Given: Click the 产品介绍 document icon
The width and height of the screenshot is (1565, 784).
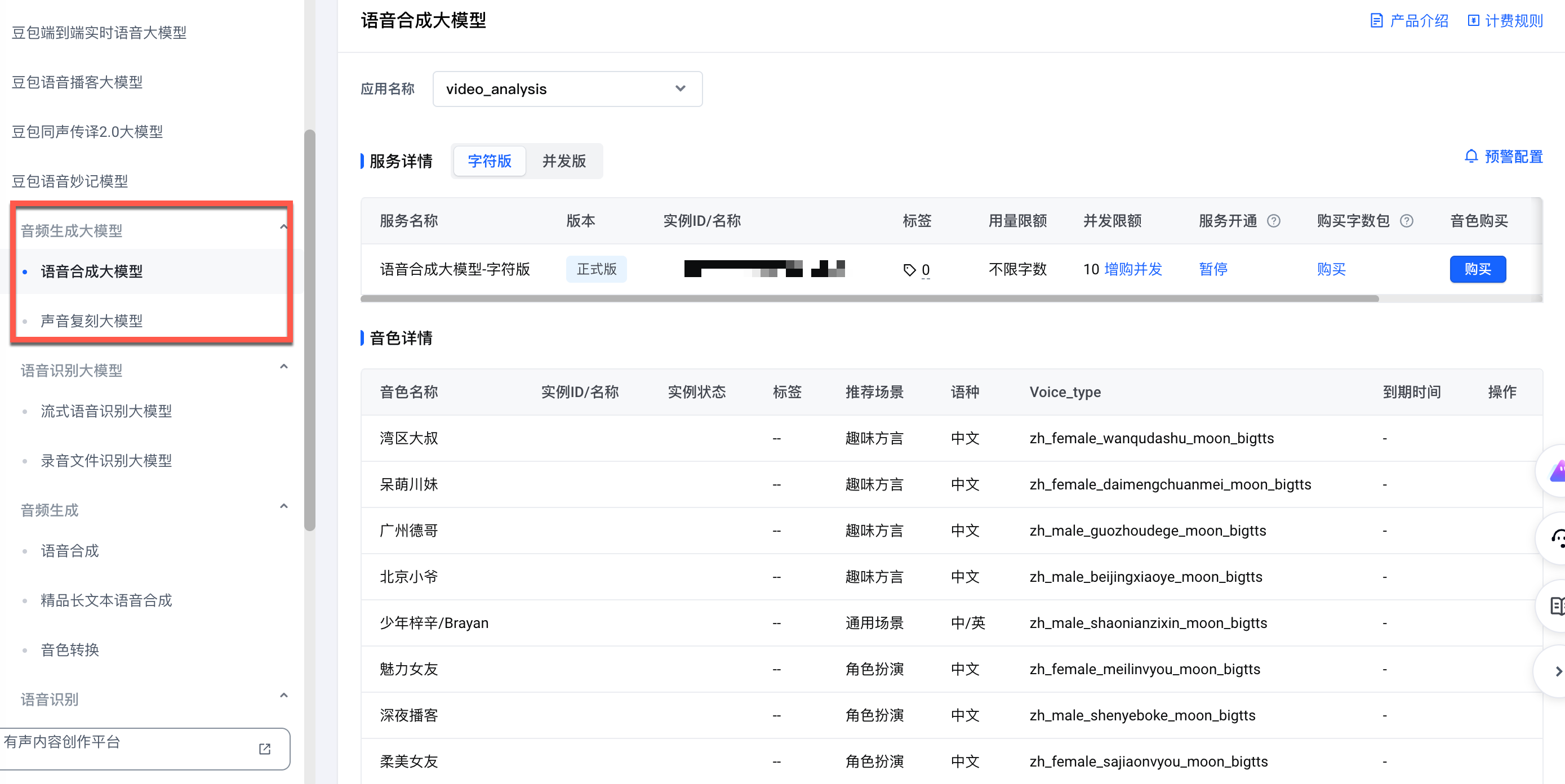Looking at the screenshot, I should [1376, 21].
